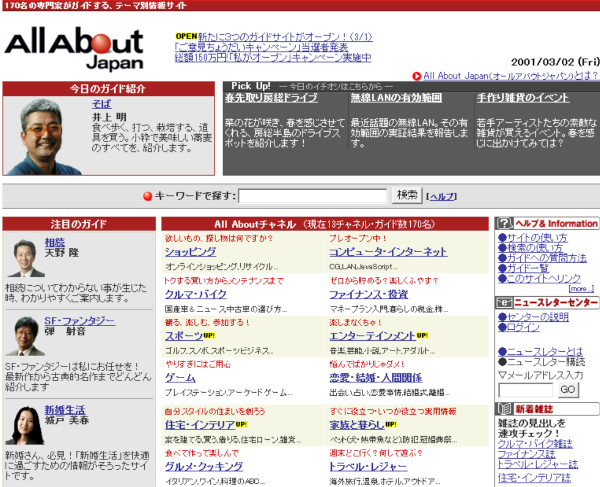Click the photo of guide 井上 明

click(44, 136)
